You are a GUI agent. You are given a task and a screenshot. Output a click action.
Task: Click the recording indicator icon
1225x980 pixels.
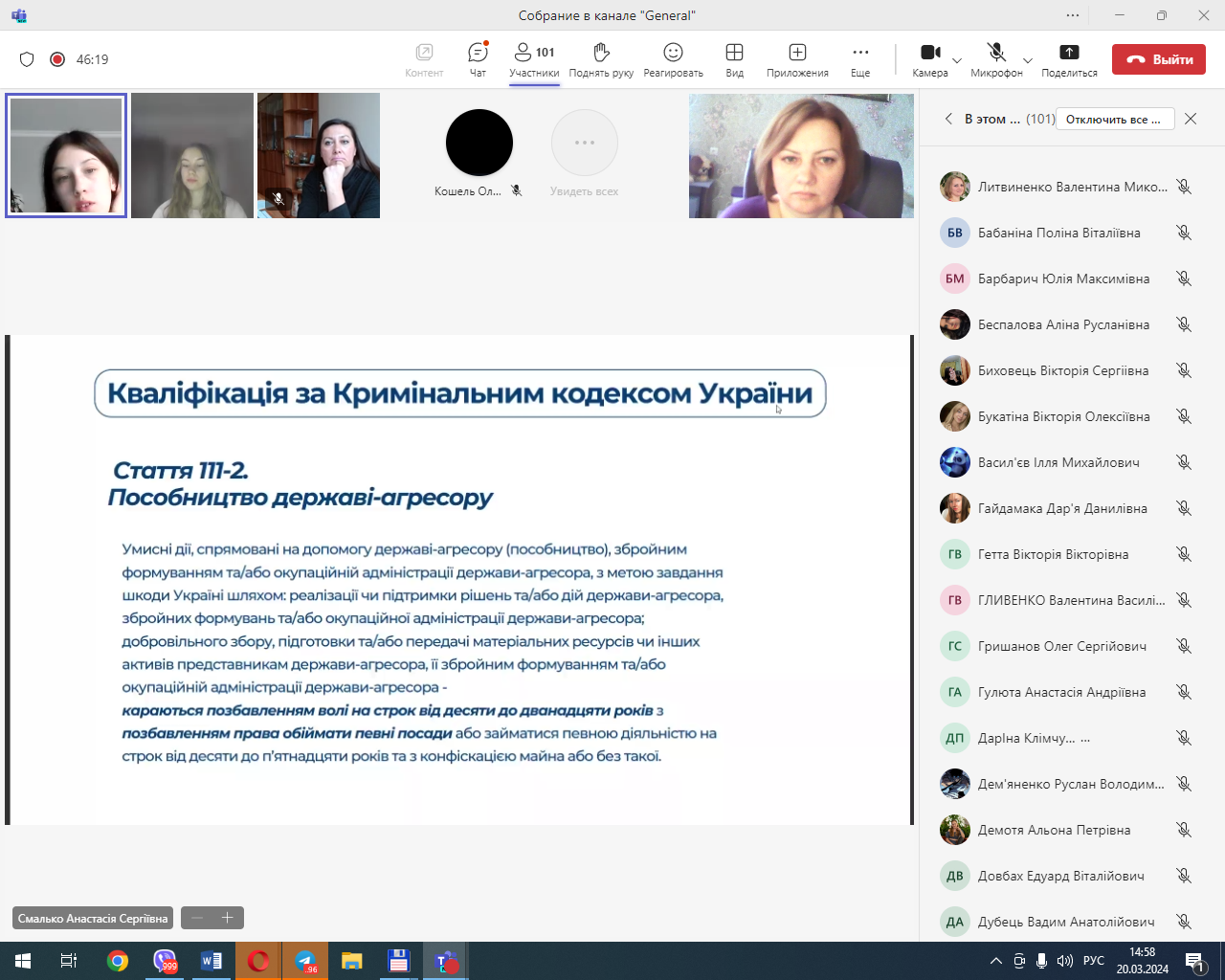(x=57, y=59)
